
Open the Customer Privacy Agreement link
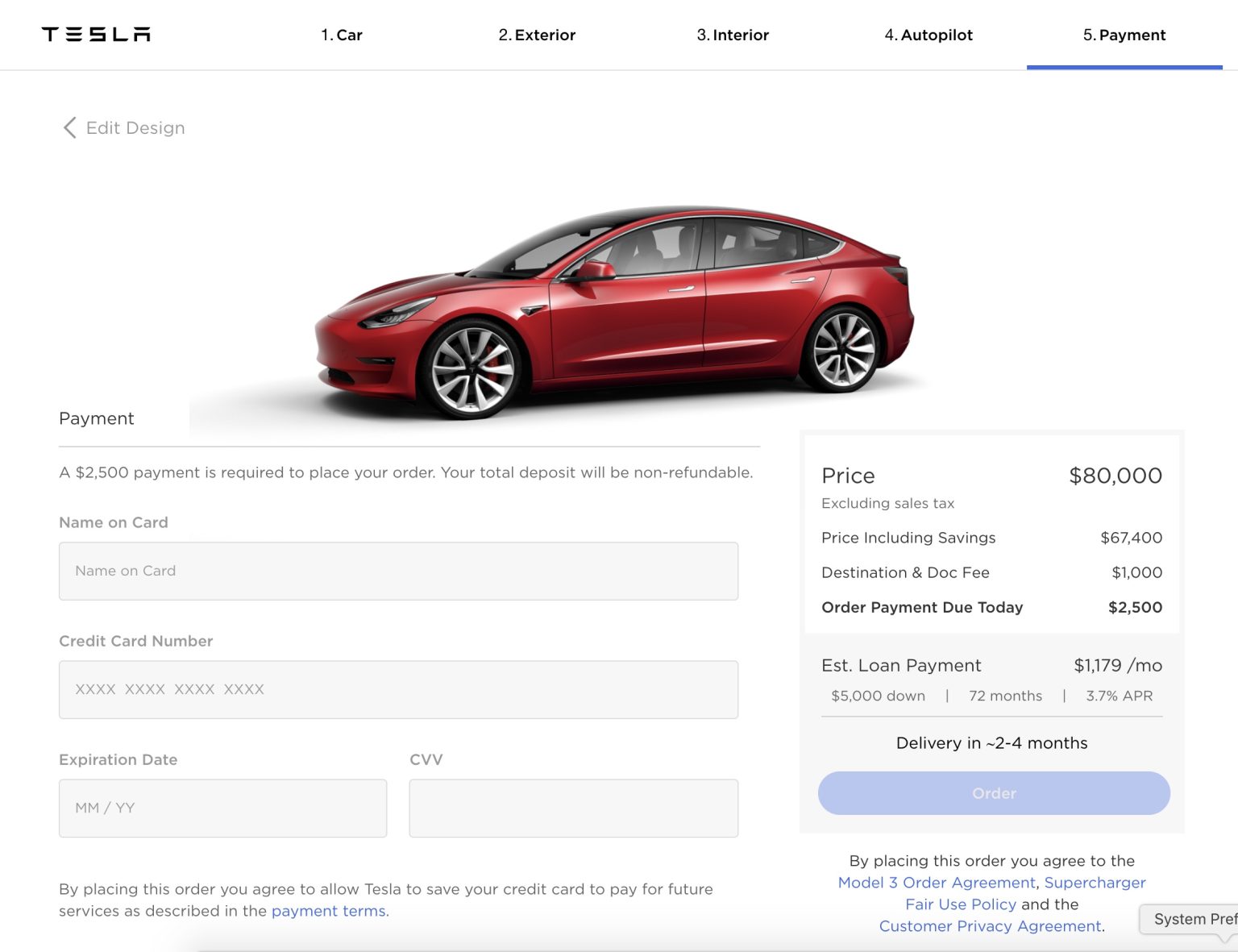(x=990, y=926)
